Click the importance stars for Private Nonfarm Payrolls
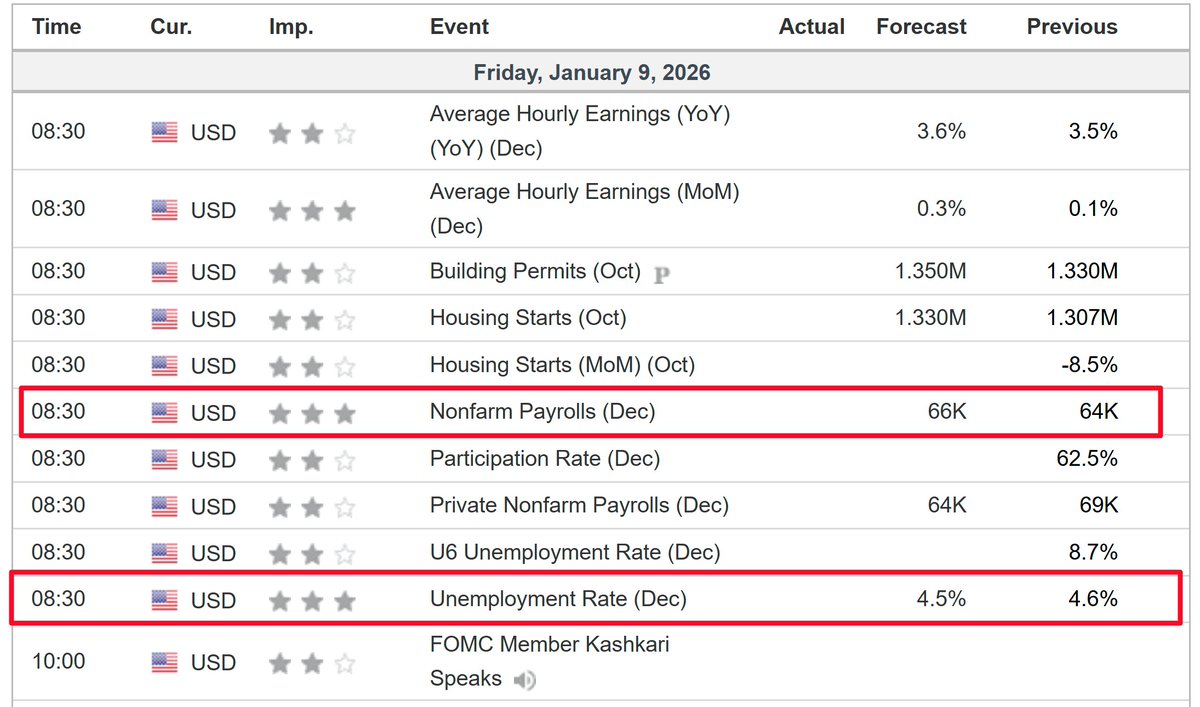Image resolution: width=1200 pixels, height=707 pixels. (x=312, y=507)
